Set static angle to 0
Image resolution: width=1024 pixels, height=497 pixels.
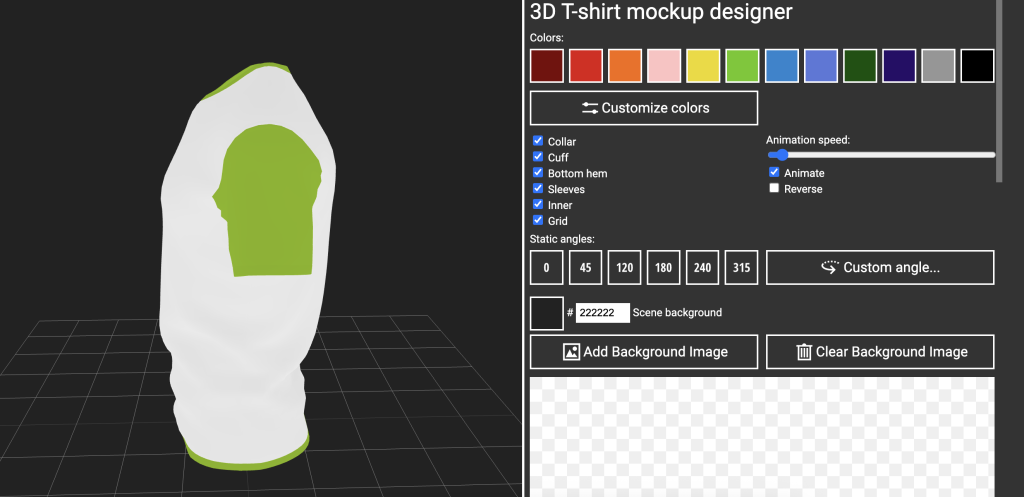click(x=546, y=268)
